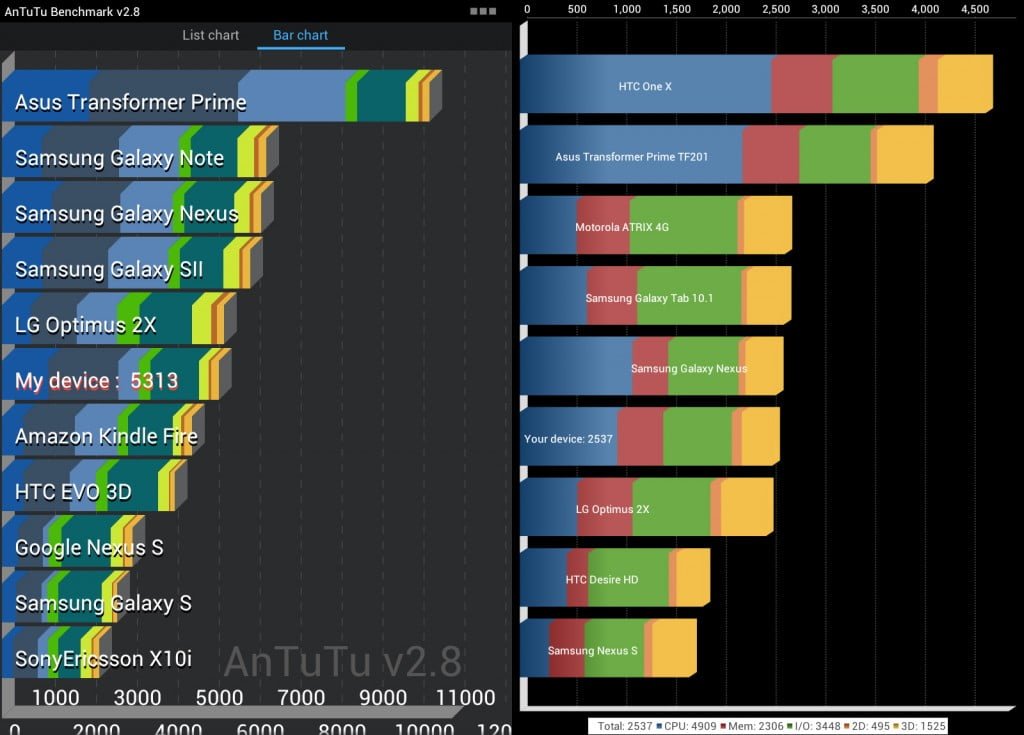Viewport: 1024px width, 735px height.
Task: Click the Total: 2537 score text
Action: pyautogui.click(x=623, y=727)
